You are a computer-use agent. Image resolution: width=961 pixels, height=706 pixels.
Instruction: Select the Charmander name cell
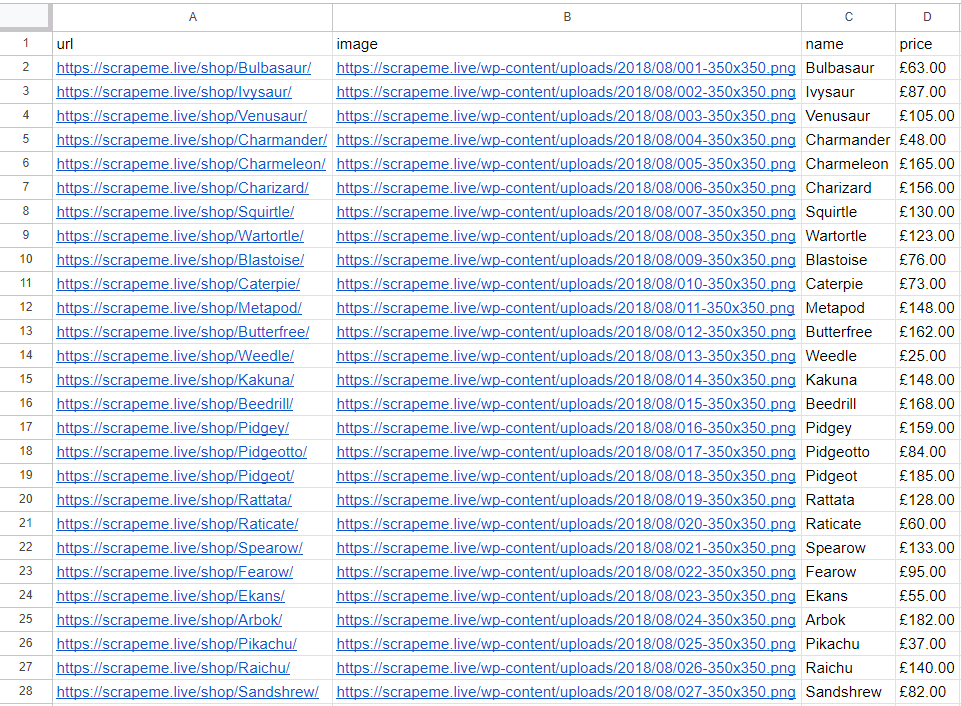pyautogui.click(x=848, y=140)
